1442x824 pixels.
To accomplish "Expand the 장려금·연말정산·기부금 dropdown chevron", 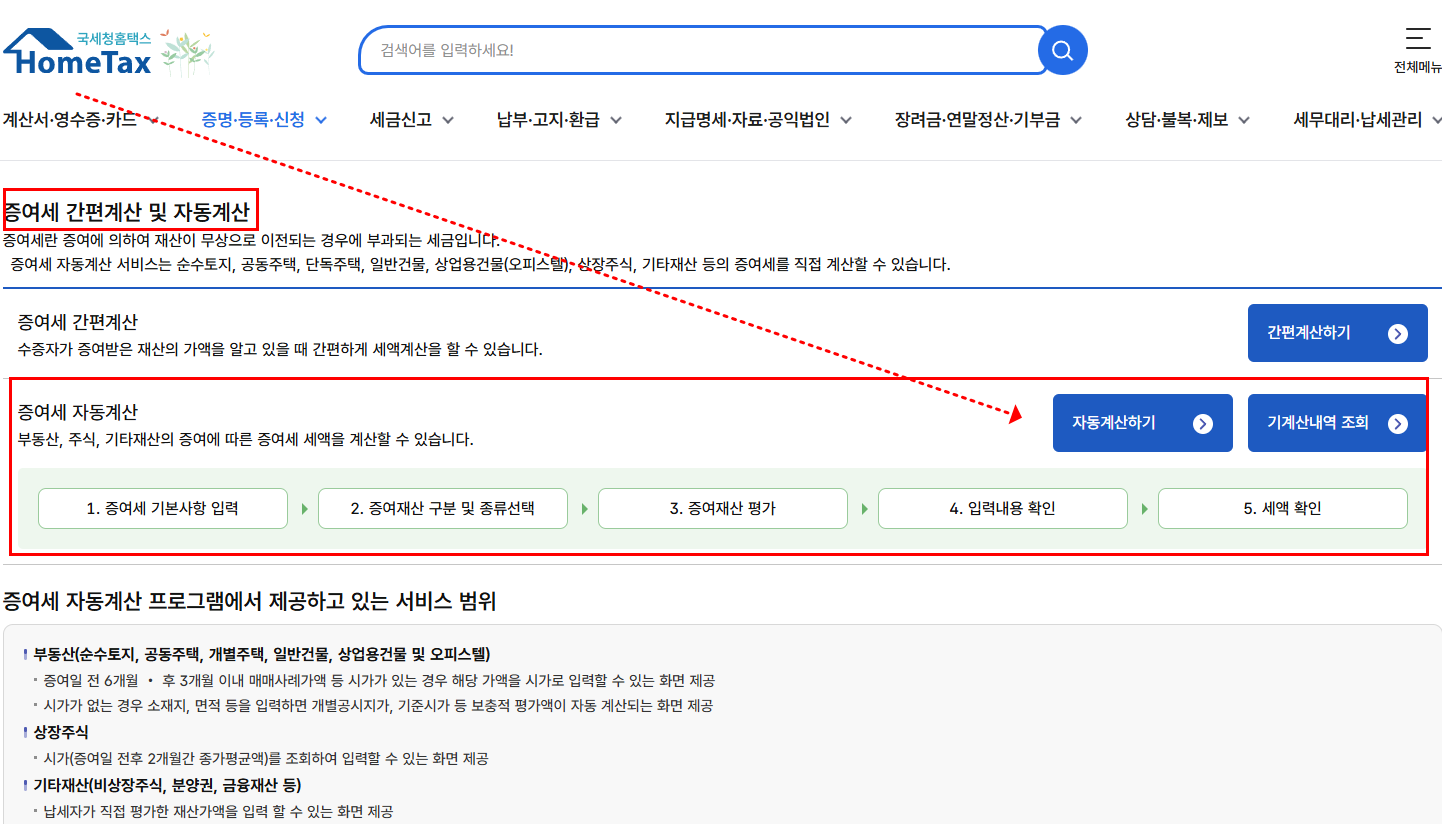I will [x=1076, y=118].
